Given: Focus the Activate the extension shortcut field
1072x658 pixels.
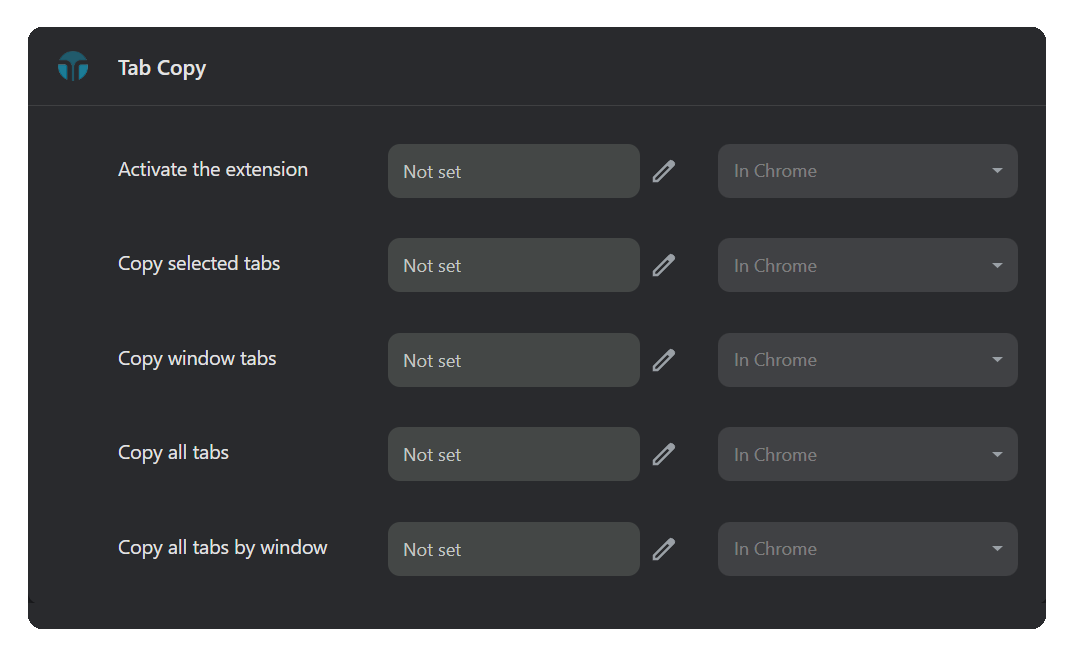Looking at the screenshot, I should 513,171.
